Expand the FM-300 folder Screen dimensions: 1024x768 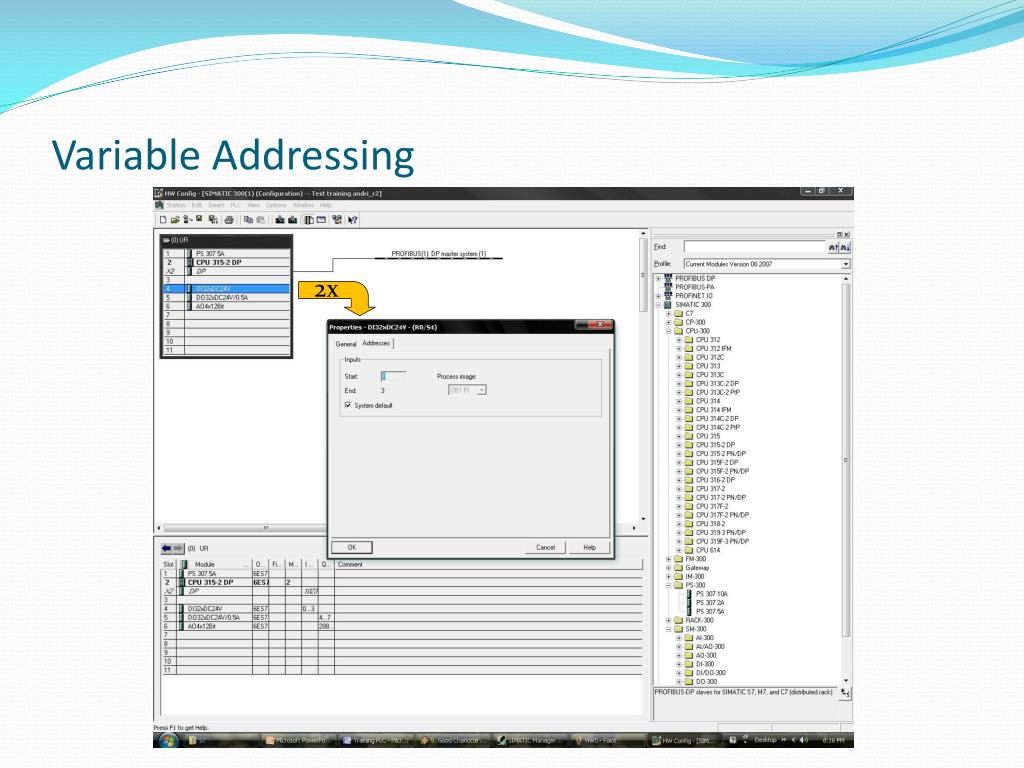[669, 559]
